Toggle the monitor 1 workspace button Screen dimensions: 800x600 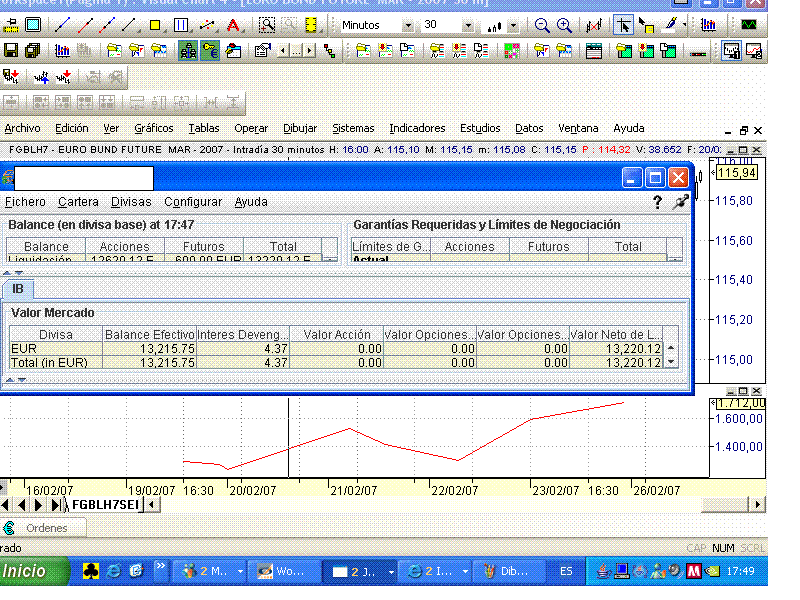(730, 50)
